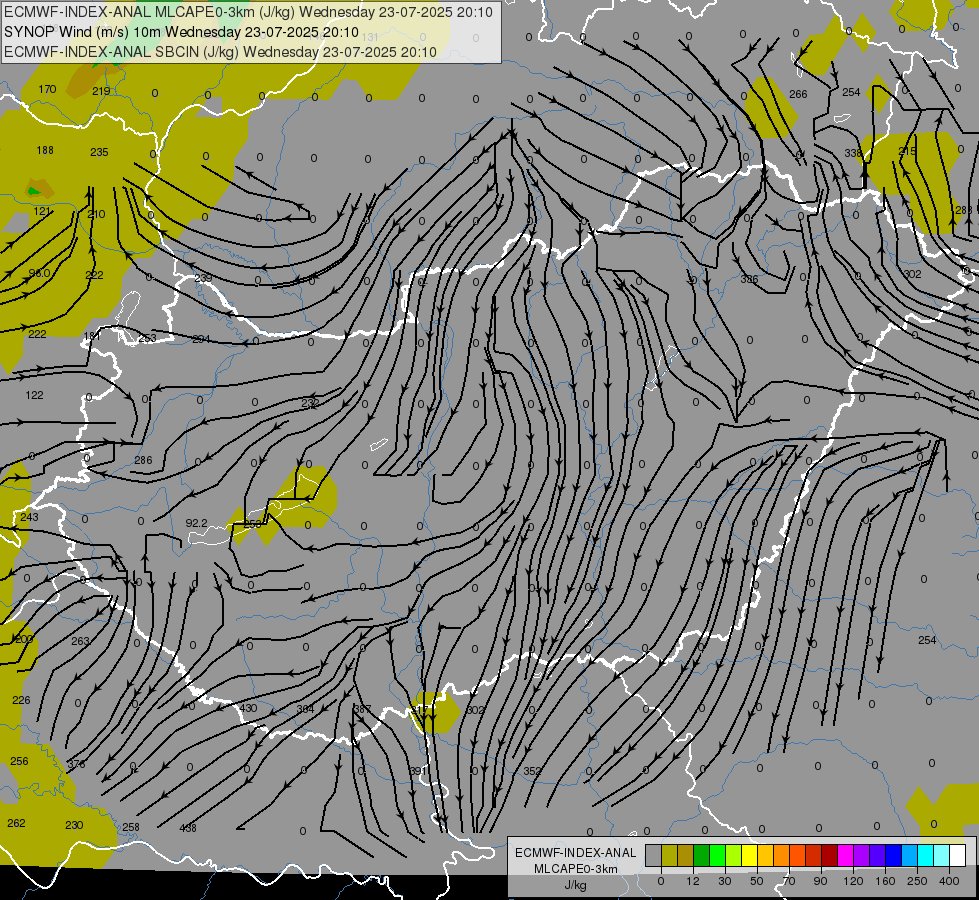The image size is (979, 900).
Task: Click the MLCAPE0-3km title line
Action: [248, 12]
